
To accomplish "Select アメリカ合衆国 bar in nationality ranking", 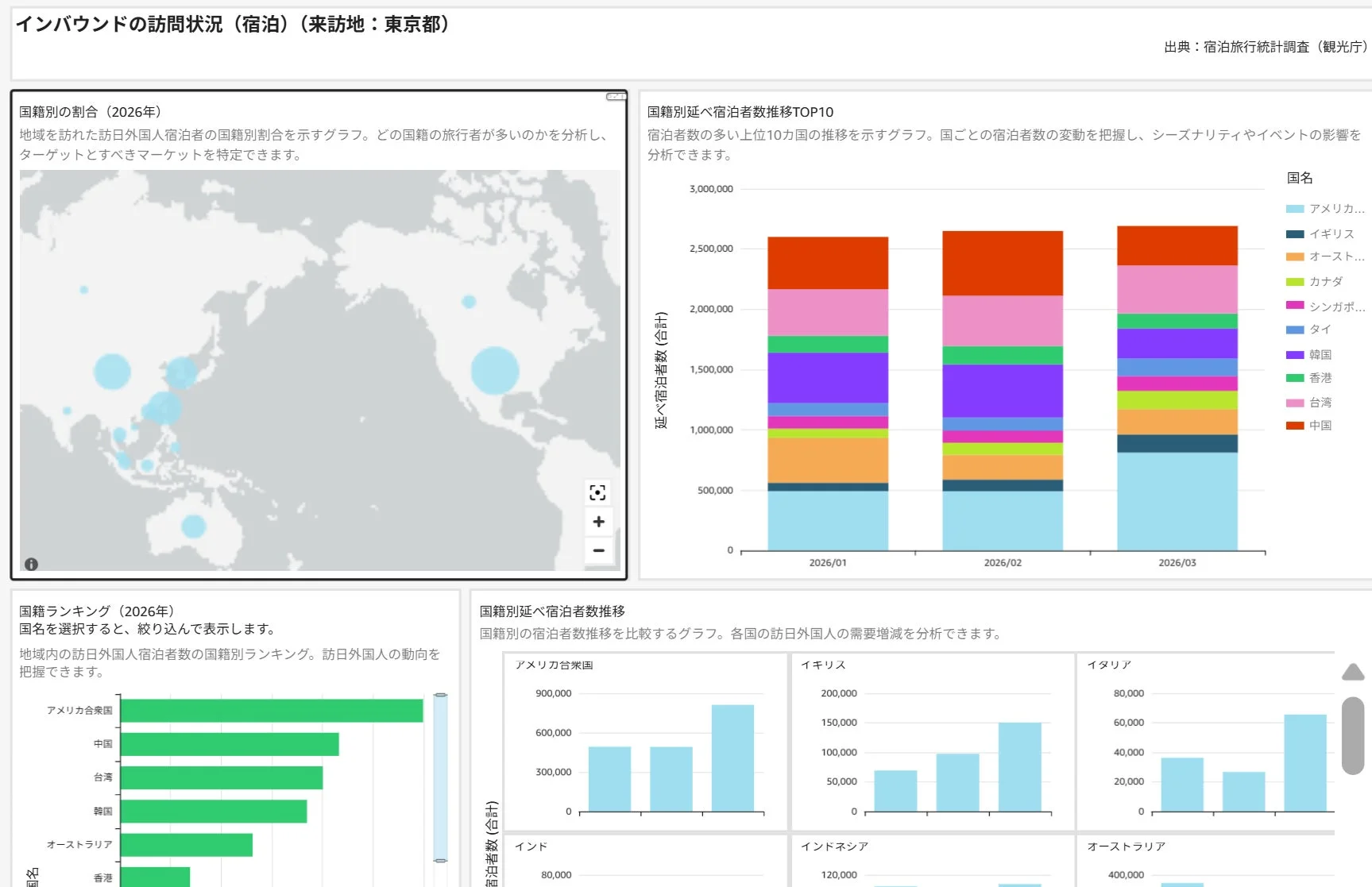I will coord(272,711).
